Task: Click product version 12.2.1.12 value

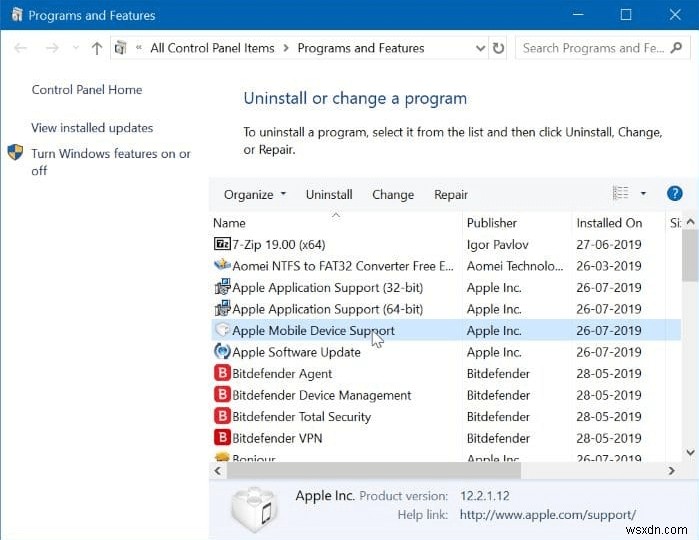Action: [485, 495]
